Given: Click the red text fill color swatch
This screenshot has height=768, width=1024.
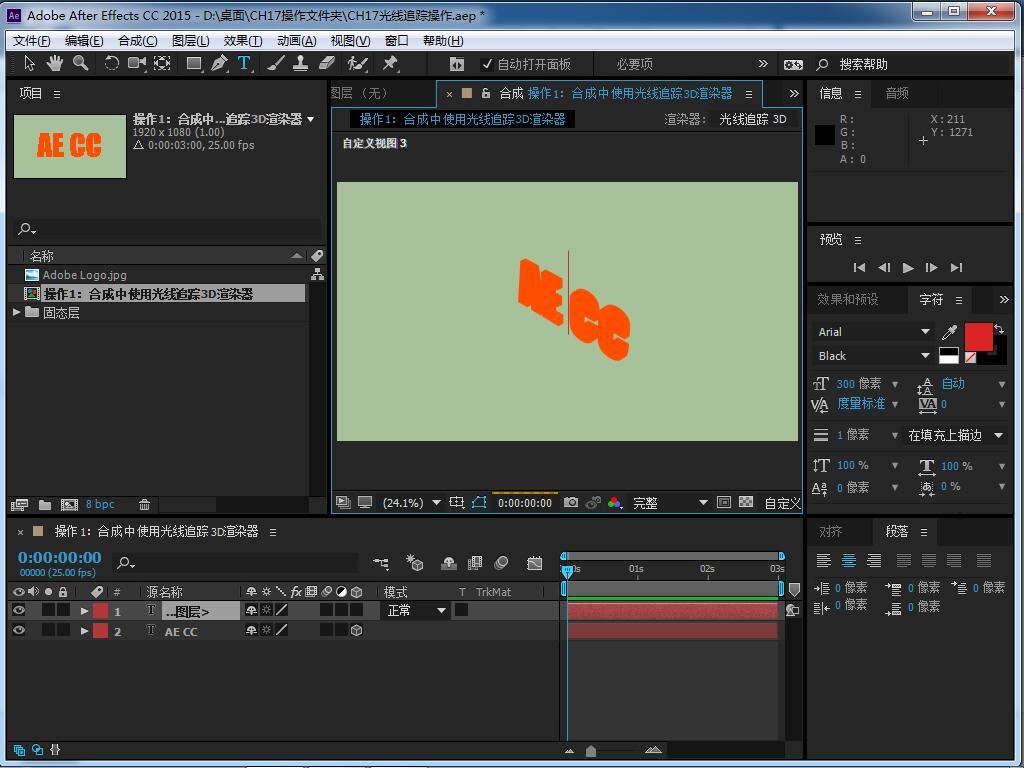Looking at the screenshot, I should [x=978, y=337].
